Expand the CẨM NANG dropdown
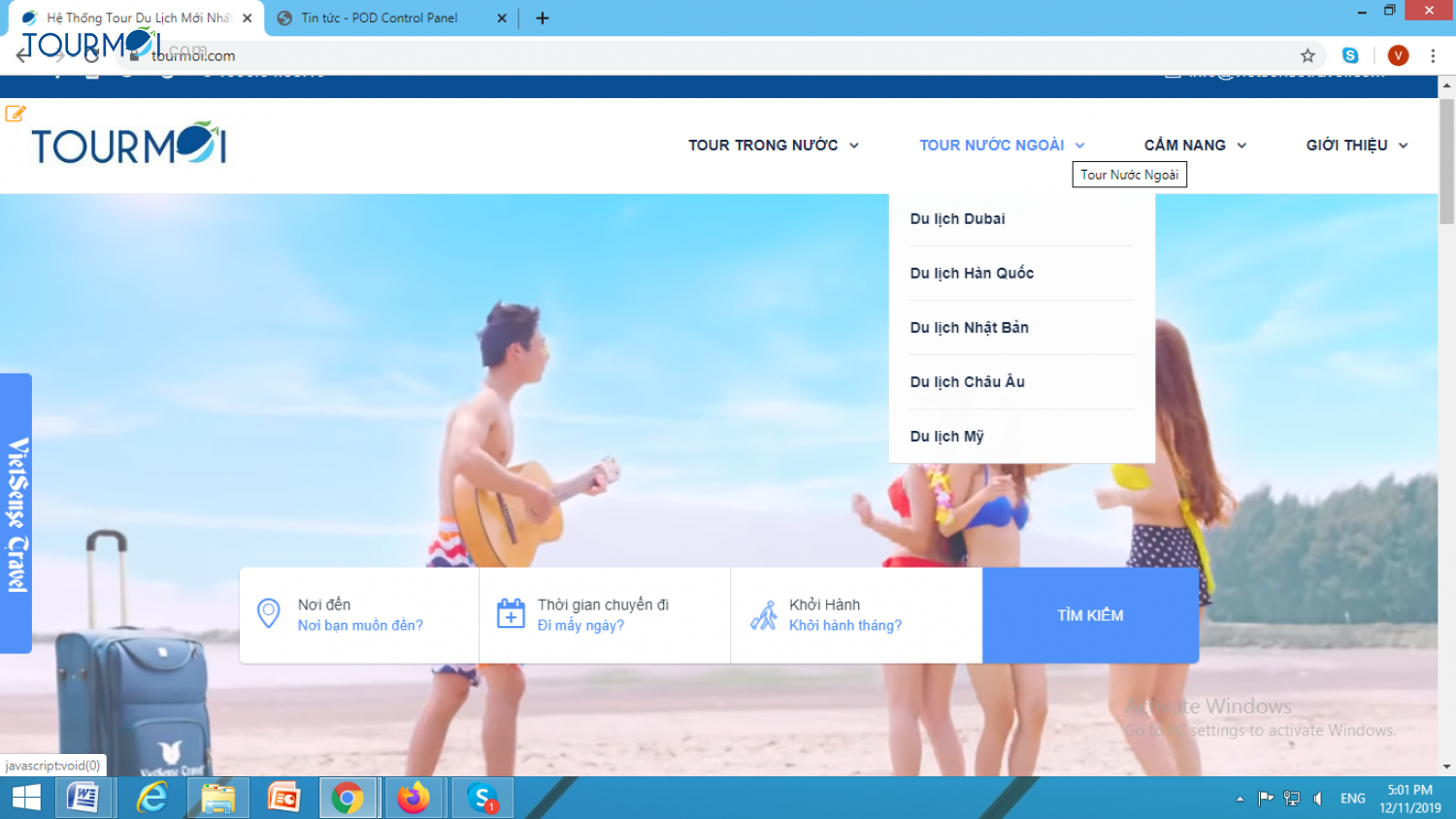Viewport: 1456px width, 819px height. pos(1193,145)
